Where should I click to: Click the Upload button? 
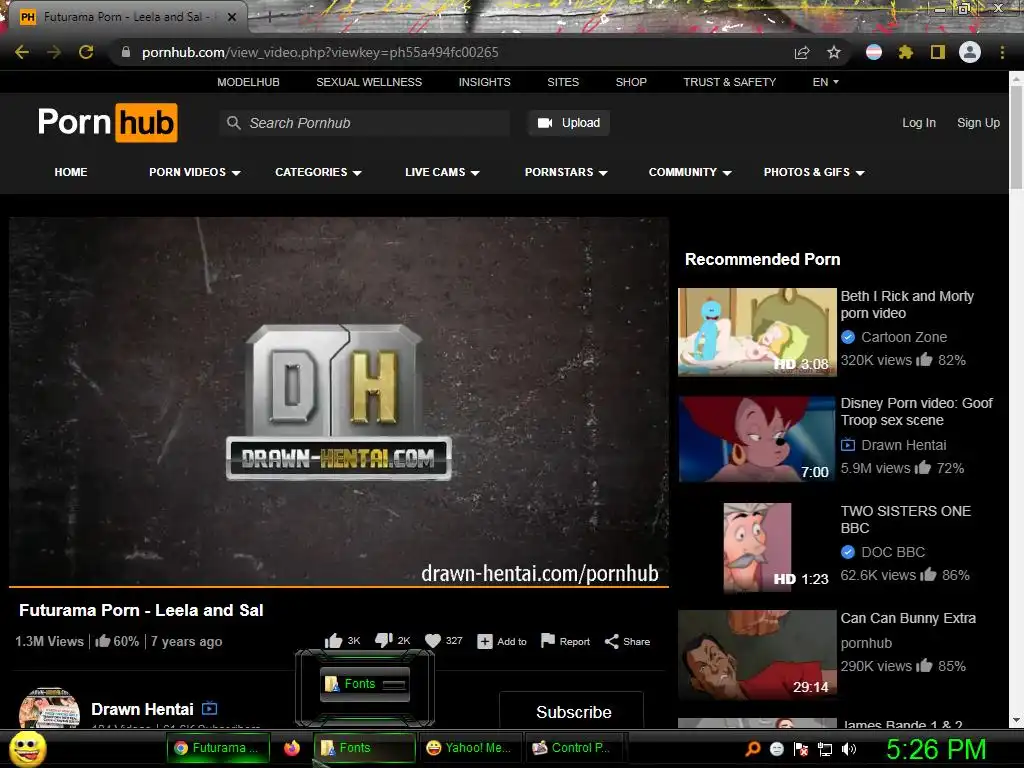point(569,123)
